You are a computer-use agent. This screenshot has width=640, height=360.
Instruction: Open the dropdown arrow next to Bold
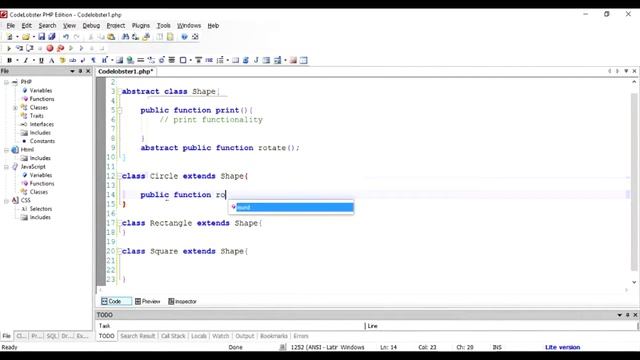tap(17, 60)
